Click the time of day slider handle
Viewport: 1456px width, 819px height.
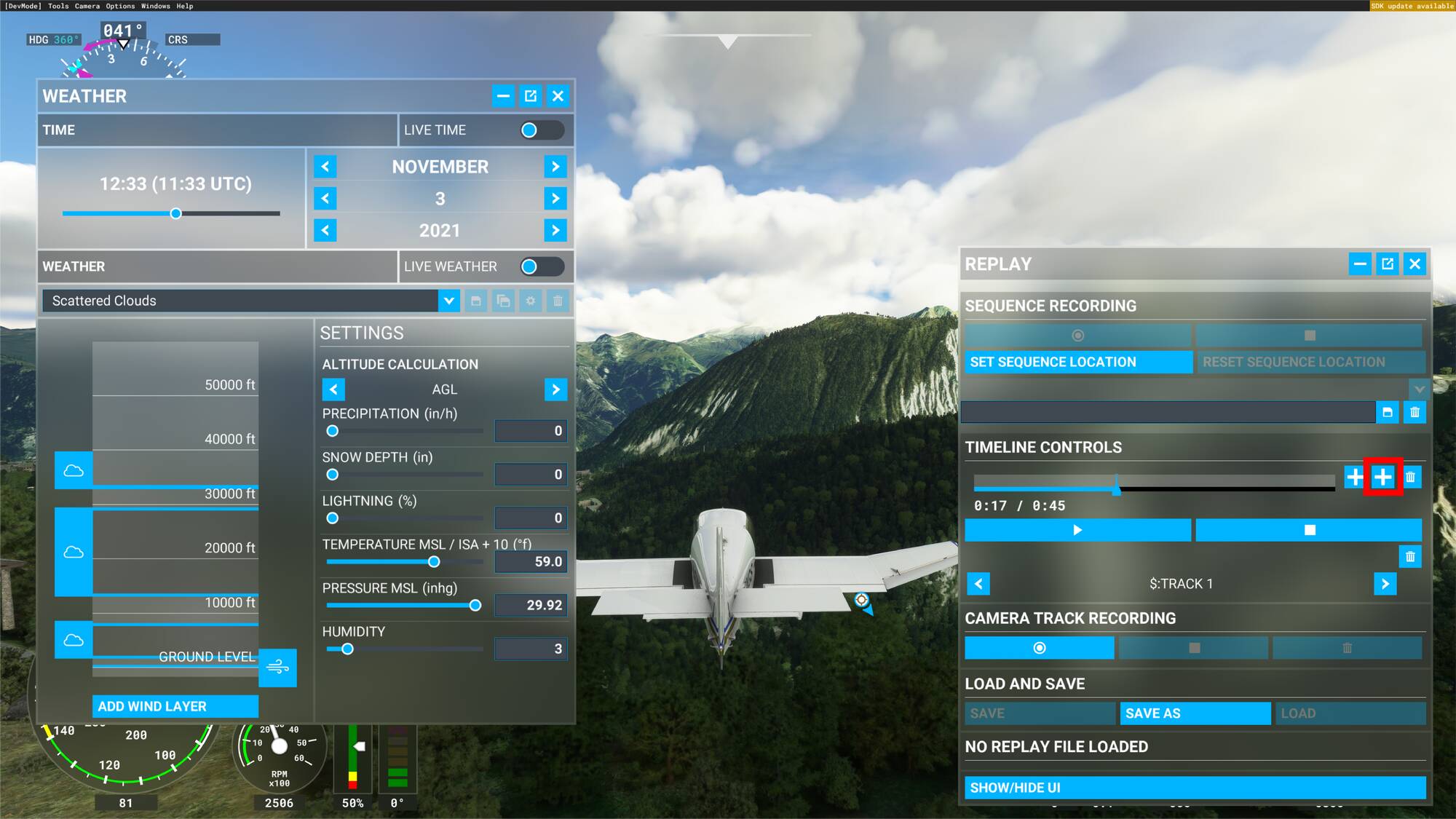(x=175, y=214)
